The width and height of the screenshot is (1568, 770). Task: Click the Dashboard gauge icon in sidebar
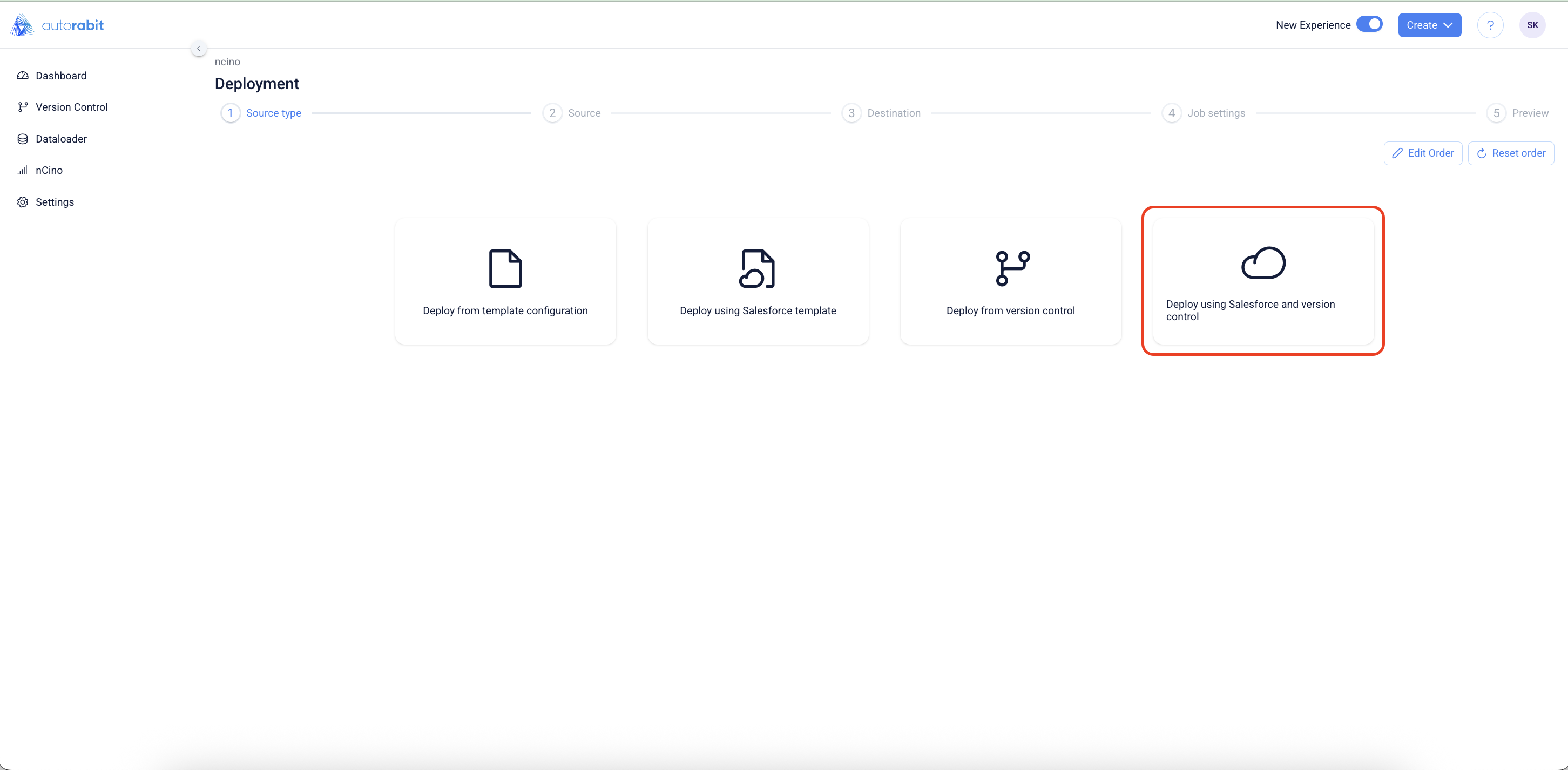click(x=23, y=76)
